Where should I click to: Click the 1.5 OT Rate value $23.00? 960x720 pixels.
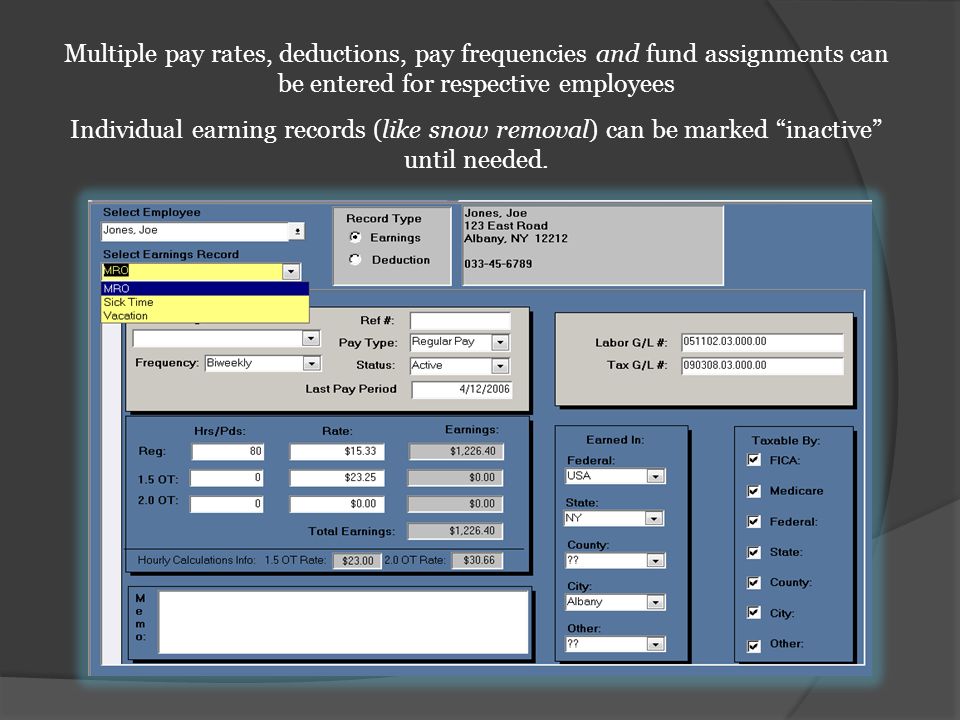pos(357,560)
